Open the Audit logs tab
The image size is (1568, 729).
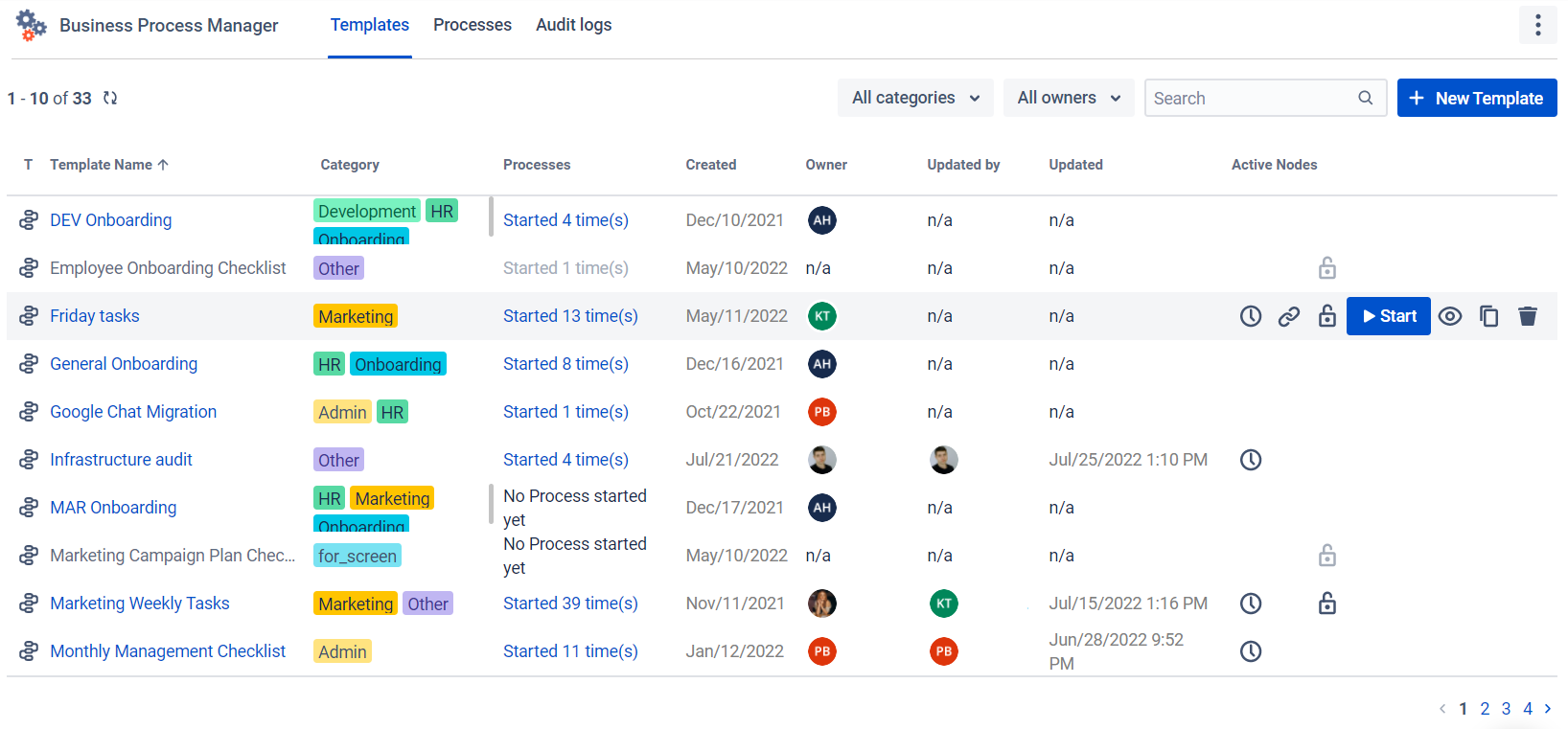pyautogui.click(x=573, y=25)
